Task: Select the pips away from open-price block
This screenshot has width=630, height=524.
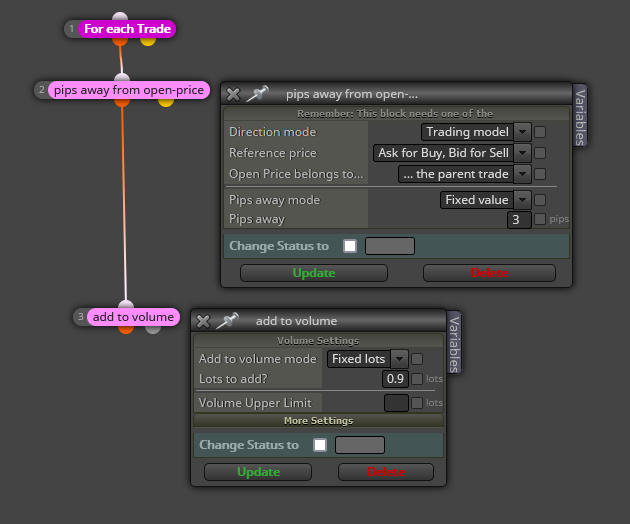Action: [x=129, y=90]
